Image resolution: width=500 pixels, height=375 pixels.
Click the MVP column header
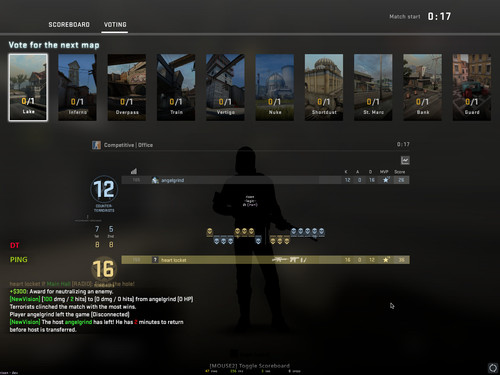coord(384,172)
